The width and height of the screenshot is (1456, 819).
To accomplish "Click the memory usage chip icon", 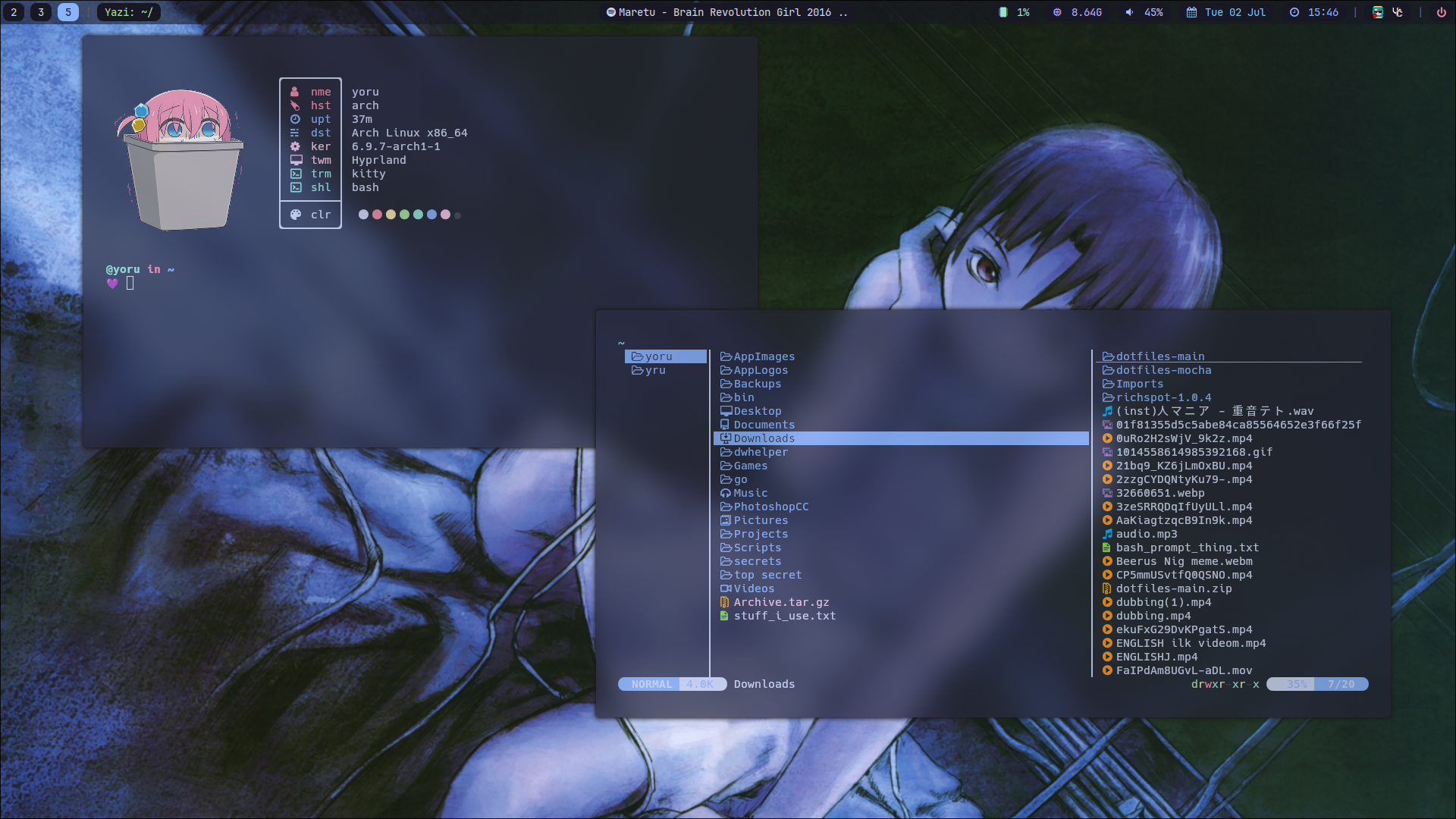I will pos(1057,12).
